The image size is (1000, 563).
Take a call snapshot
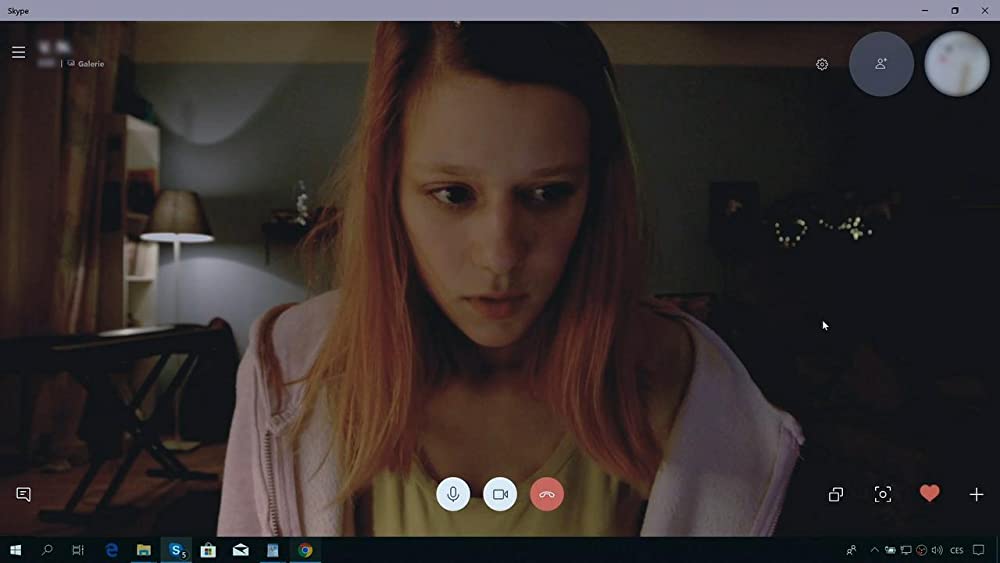click(x=883, y=494)
